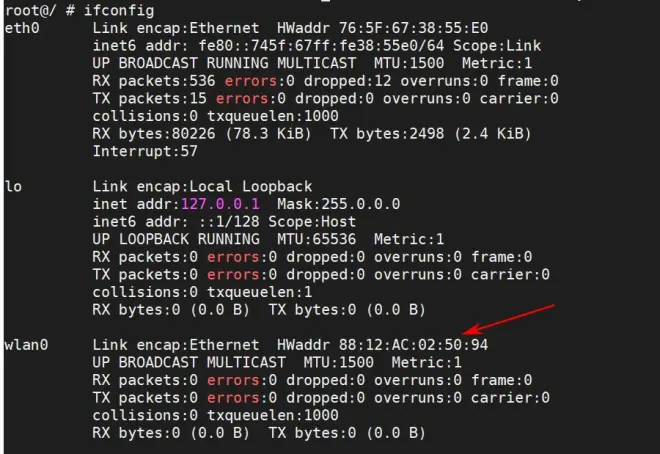Viewport: 660px width, 454px height.
Task: Click the eth0 txqueuelen:1000 text
Action: coord(273,116)
